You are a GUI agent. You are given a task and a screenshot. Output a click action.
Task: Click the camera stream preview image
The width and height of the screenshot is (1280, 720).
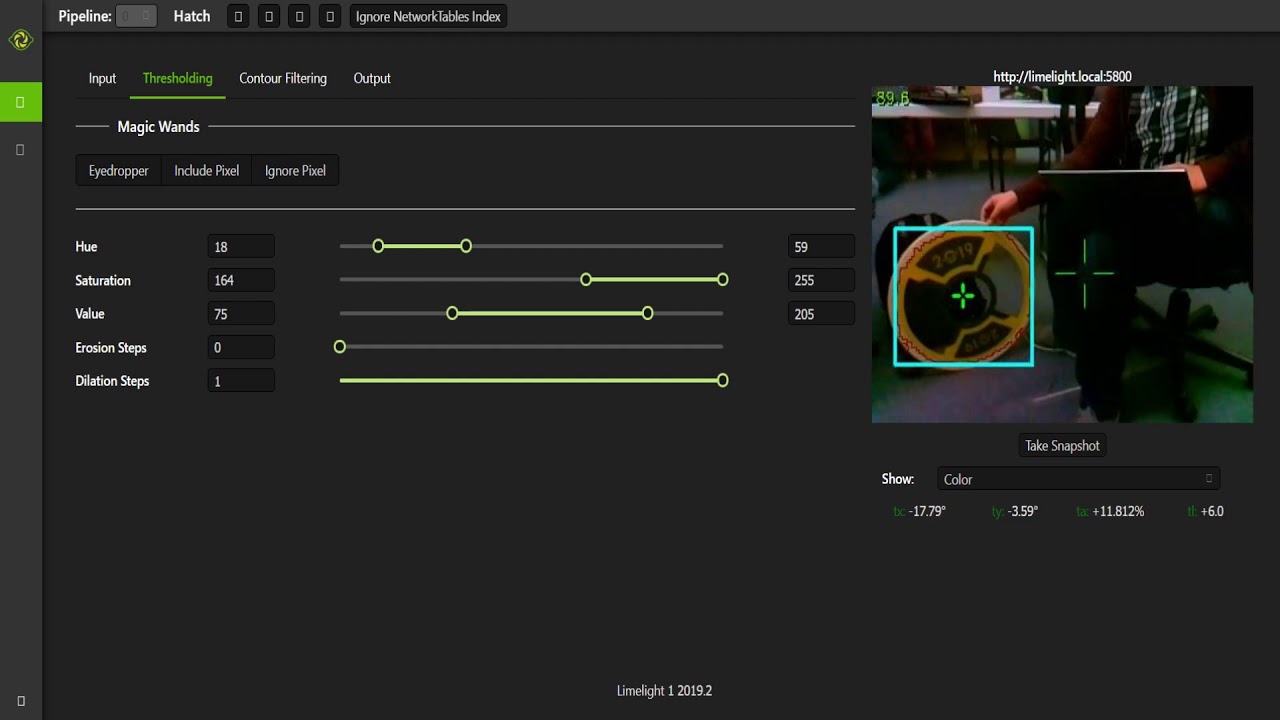[1062, 254]
